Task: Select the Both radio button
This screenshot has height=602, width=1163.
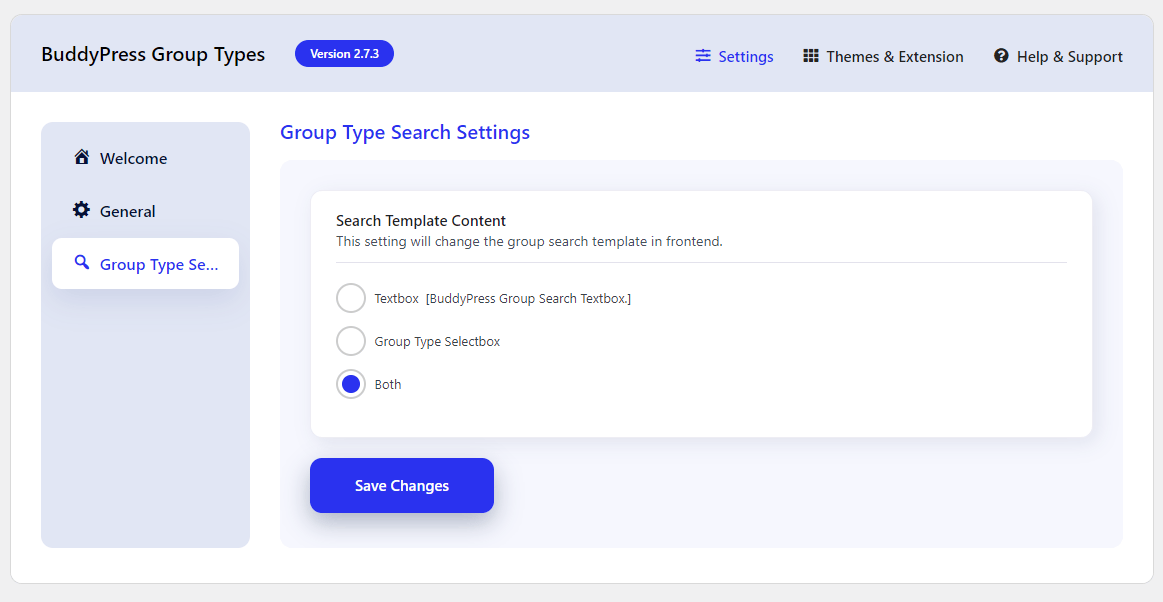Action: [x=351, y=384]
